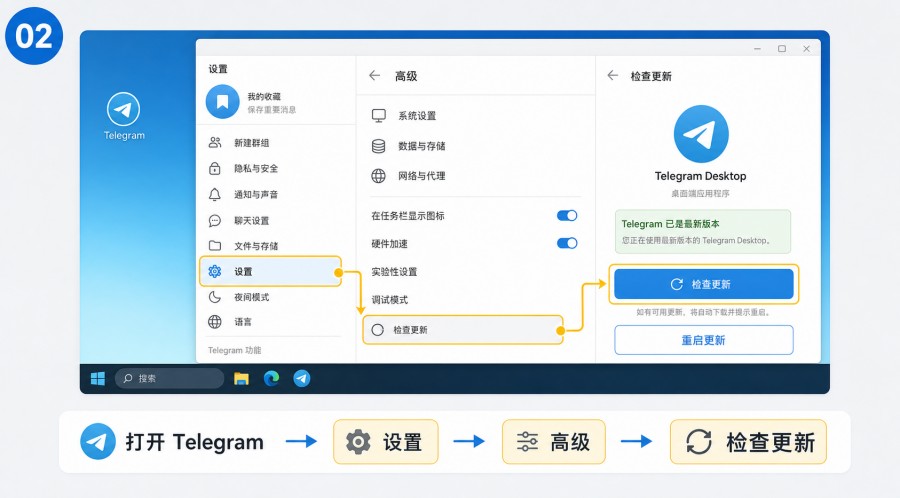Click the 高级 panel header title
This screenshot has height=498, width=900.
coord(406,76)
